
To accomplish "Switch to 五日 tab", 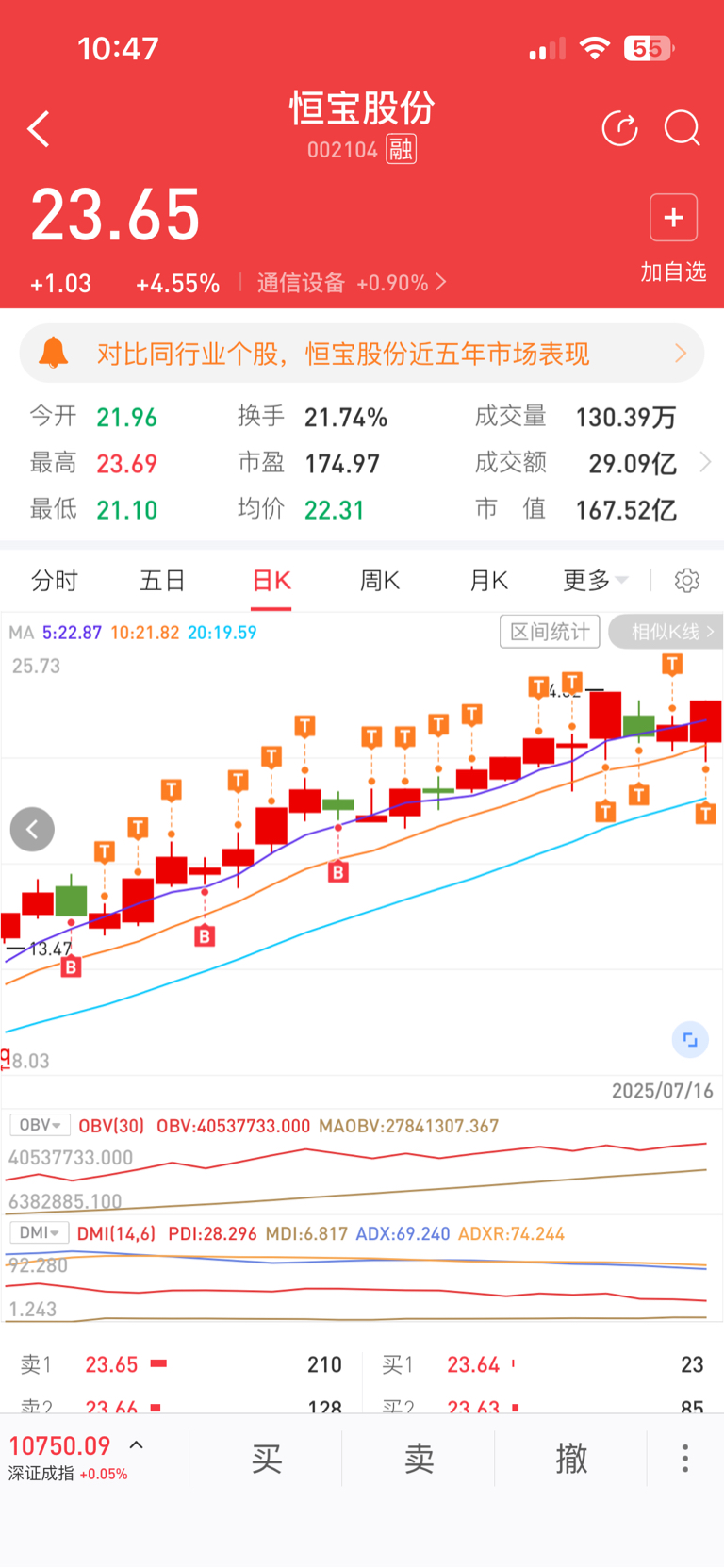I will pos(162,580).
